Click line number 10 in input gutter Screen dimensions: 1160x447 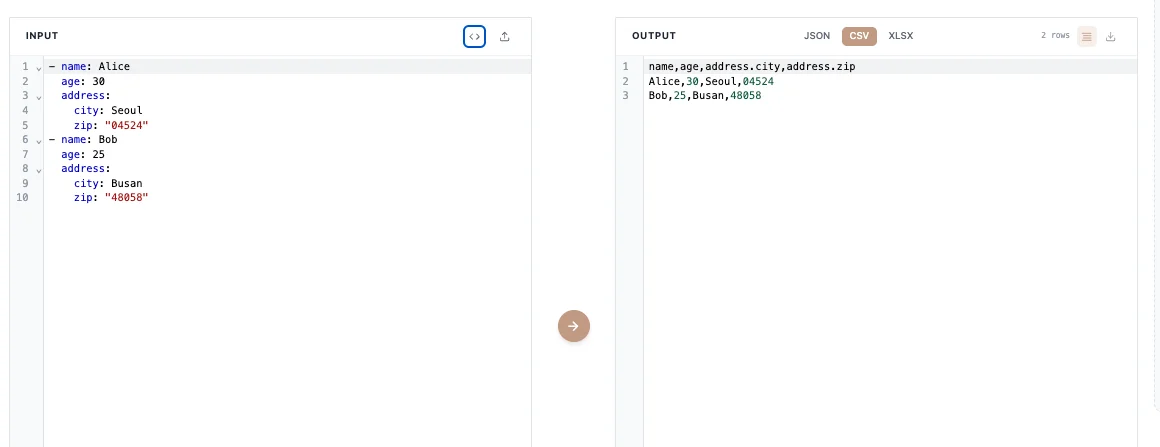pyautogui.click(x=22, y=198)
